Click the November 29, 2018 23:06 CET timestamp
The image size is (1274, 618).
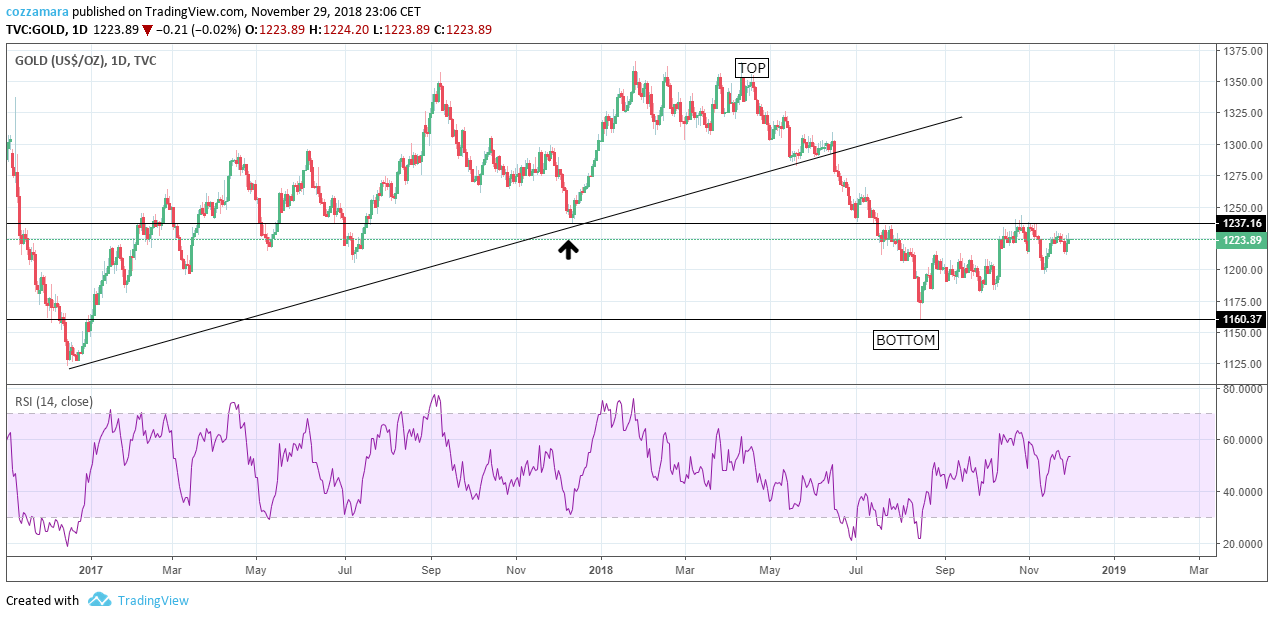point(335,12)
